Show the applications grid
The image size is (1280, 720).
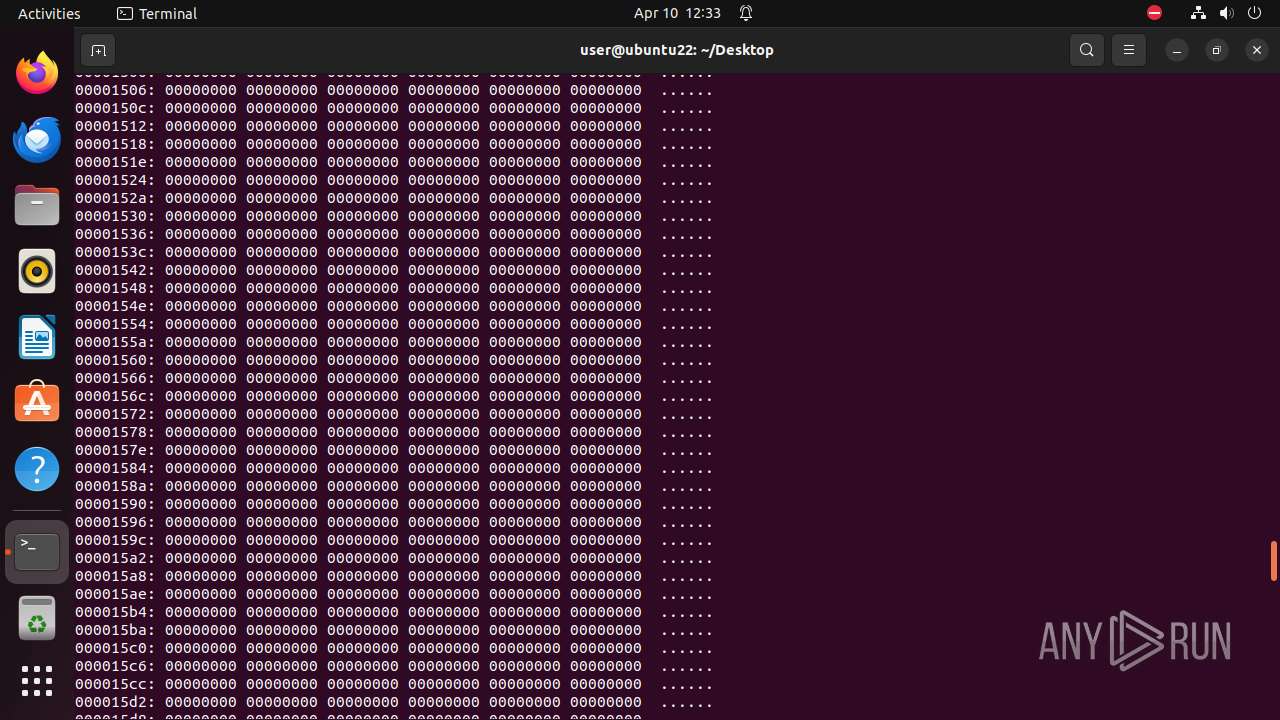click(x=37, y=681)
